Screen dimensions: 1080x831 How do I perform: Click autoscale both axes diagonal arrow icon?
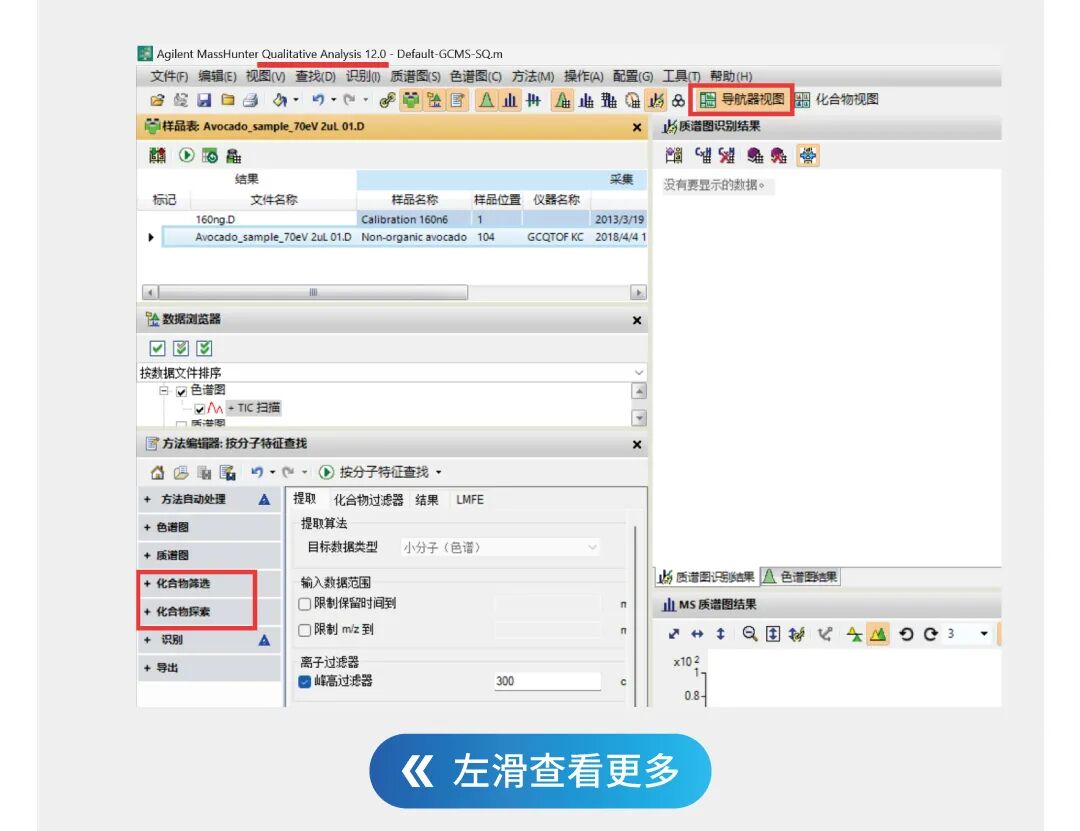pyautogui.click(x=674, y=634)
